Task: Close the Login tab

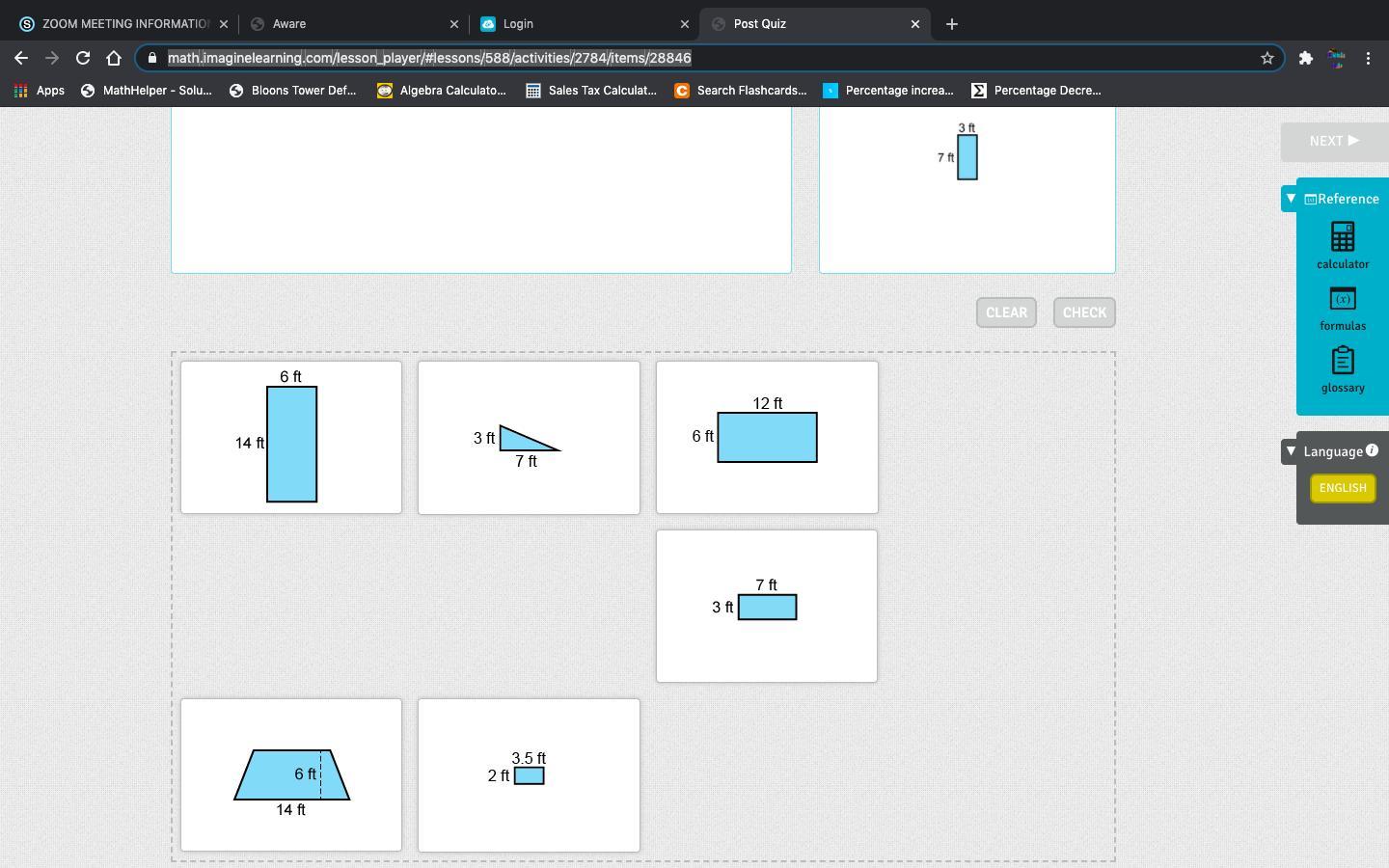Action: pos(685,23)
